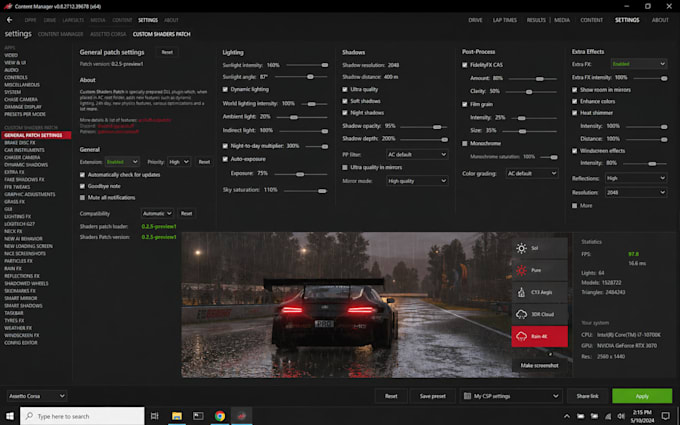This screenshot has height=425, width=680.
Task: Open RAIN FX in the sidebar
Action: coord(13,268)
